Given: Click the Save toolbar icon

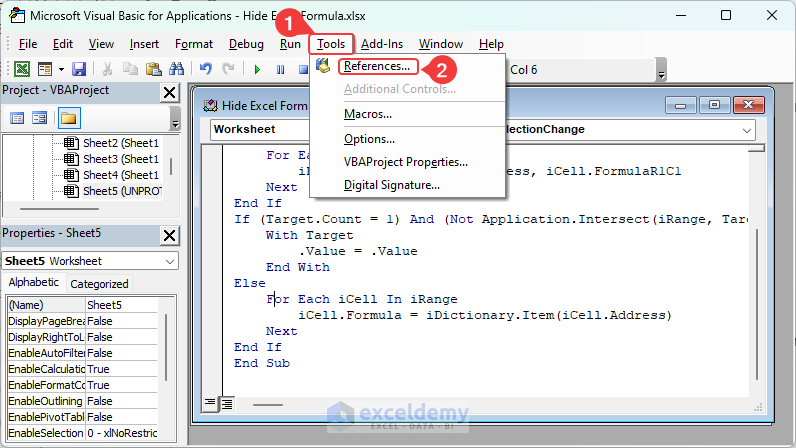Looking at the screenshot, I should pos(79,69).
